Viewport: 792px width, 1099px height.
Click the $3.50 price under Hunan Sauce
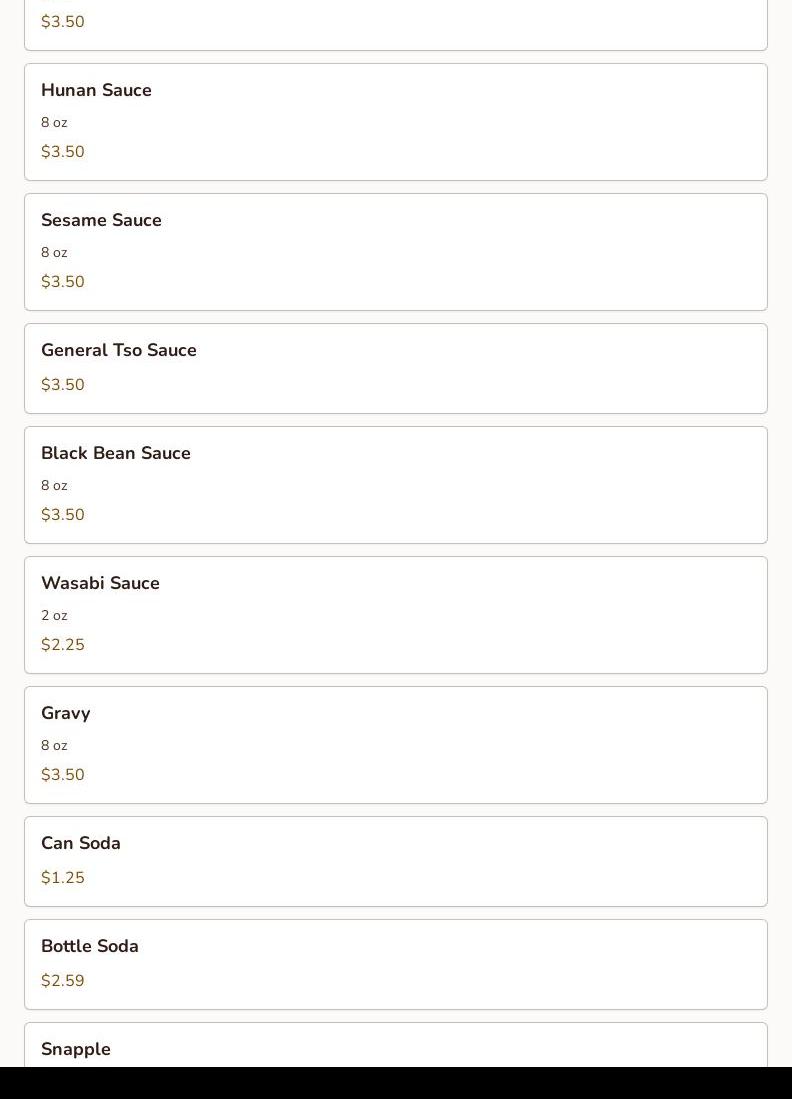tap(63, 152)
